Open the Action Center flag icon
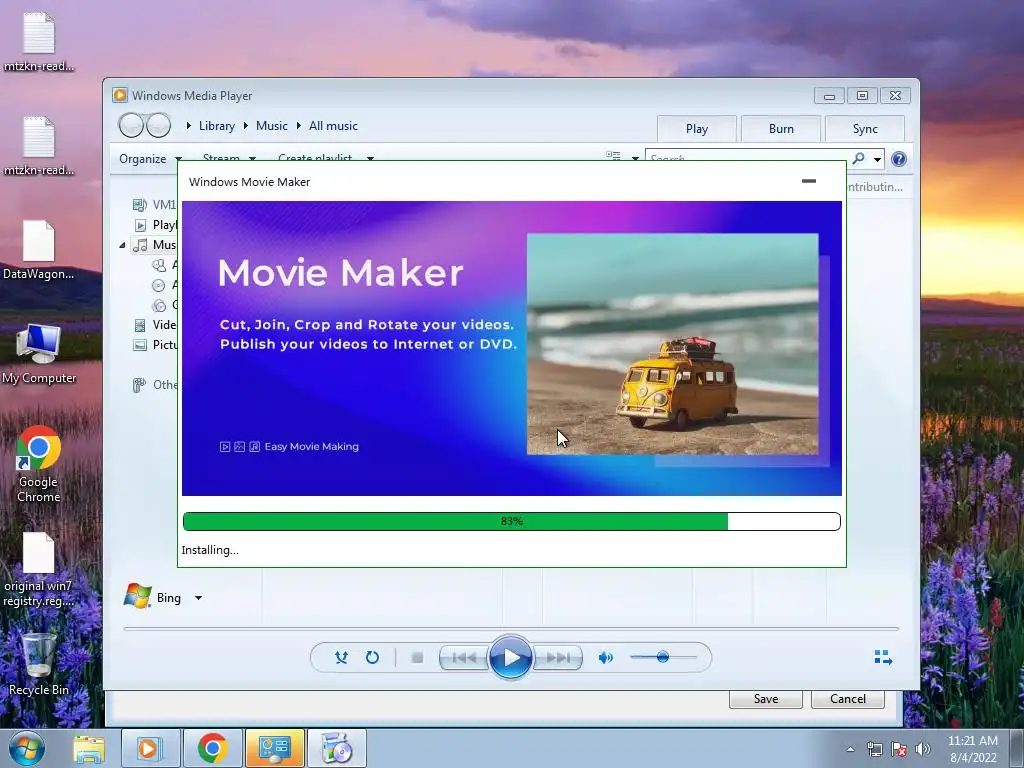This screenshot has height=768, width=1024. (x=899, y=749)
